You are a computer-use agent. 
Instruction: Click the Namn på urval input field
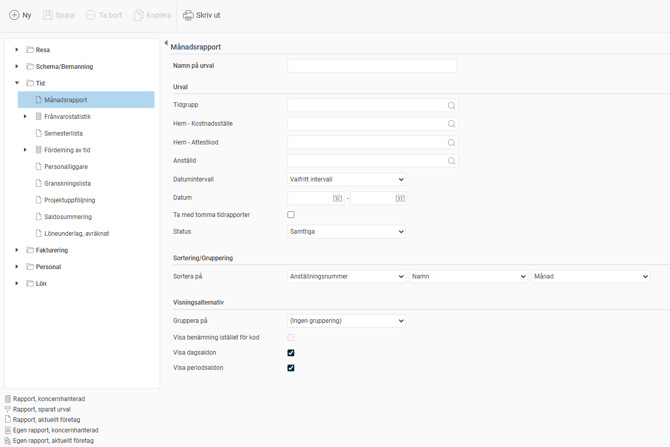click(372, 66)
